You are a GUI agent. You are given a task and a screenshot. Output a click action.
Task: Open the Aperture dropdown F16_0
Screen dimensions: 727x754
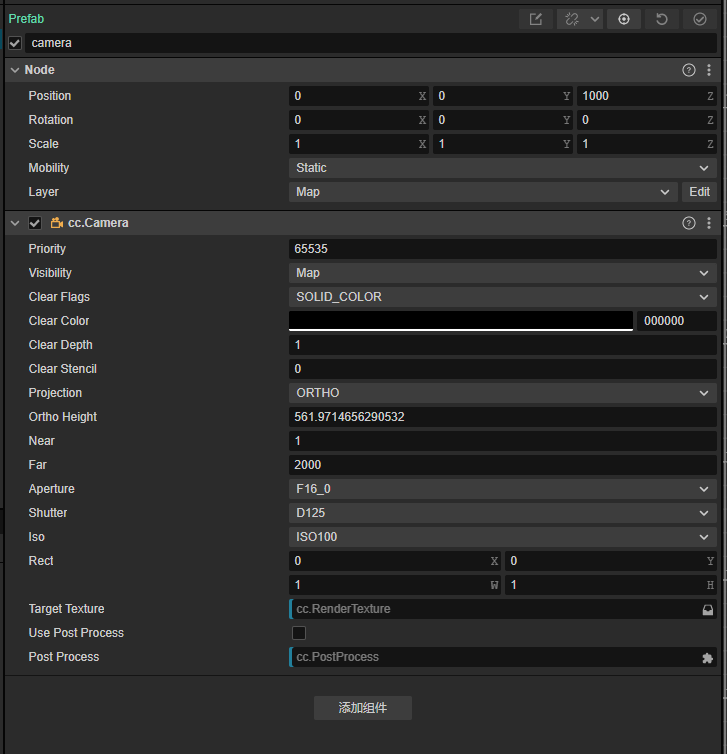click(x=502, y=489)
